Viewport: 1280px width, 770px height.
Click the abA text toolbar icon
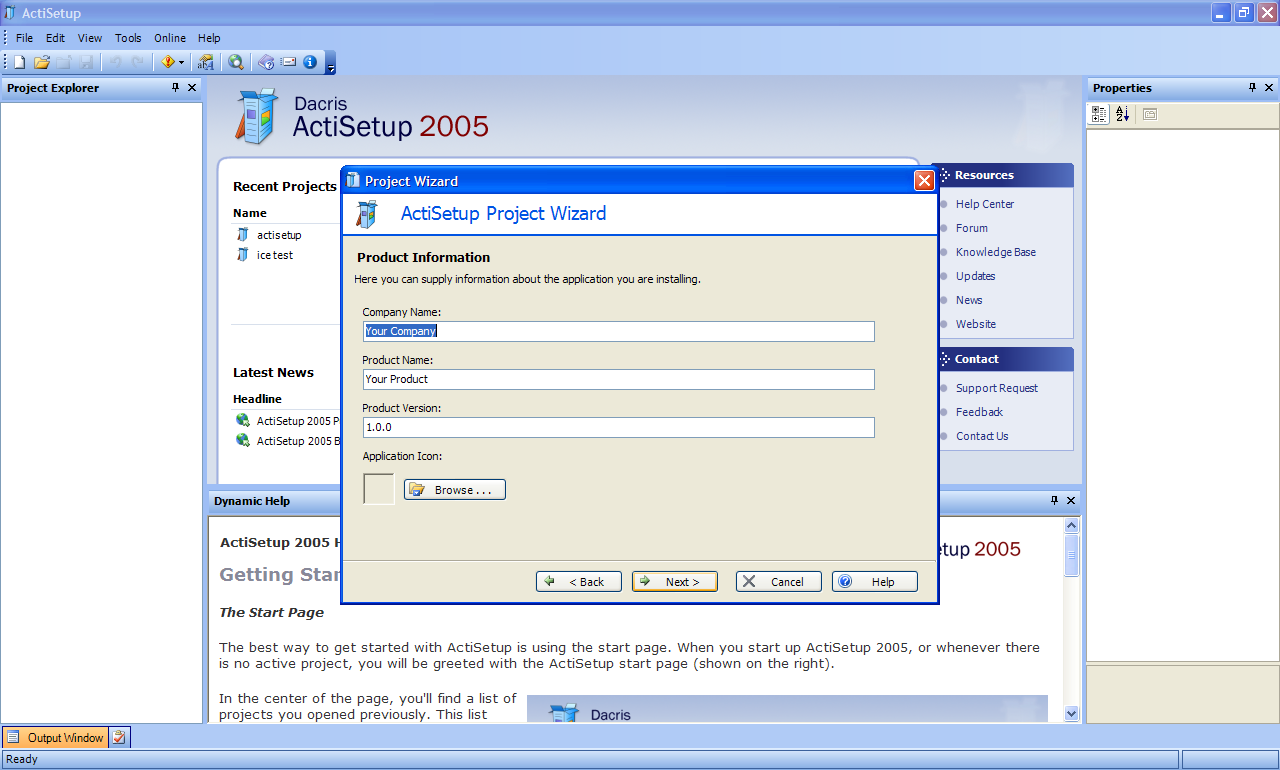tap(205, 62)
